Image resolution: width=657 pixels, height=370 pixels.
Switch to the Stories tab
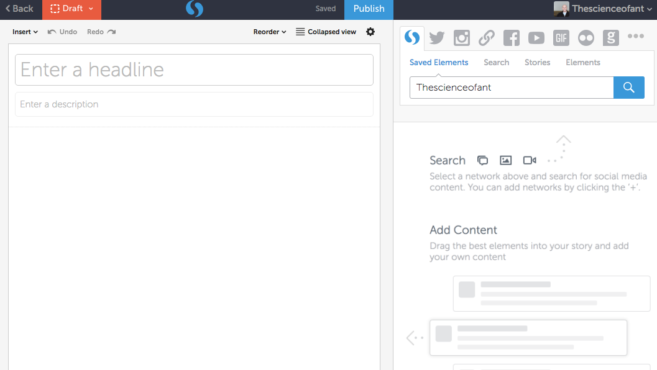coord(537,62)
